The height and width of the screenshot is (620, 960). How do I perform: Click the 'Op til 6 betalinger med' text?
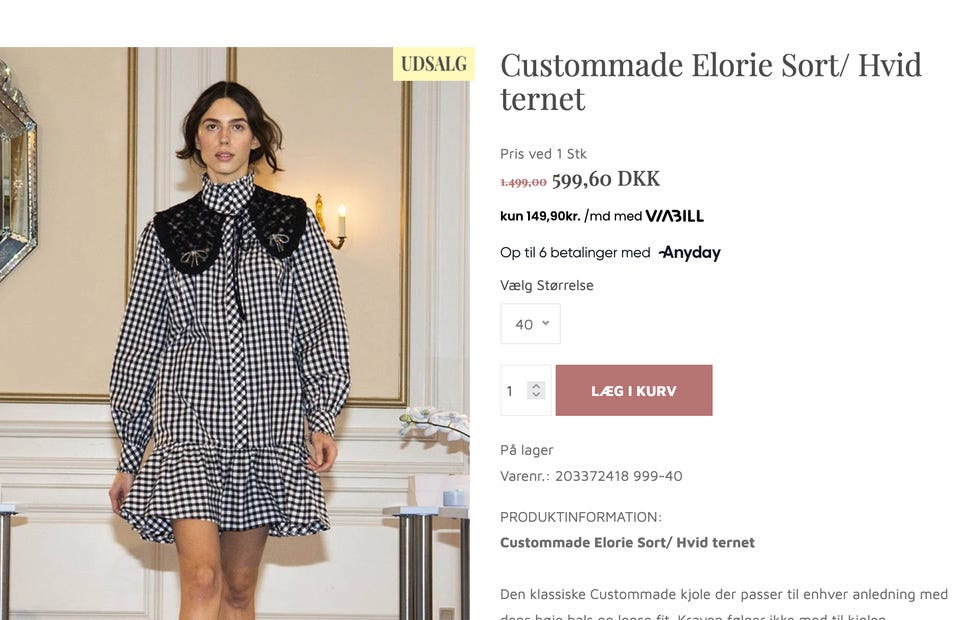point(575,252)
